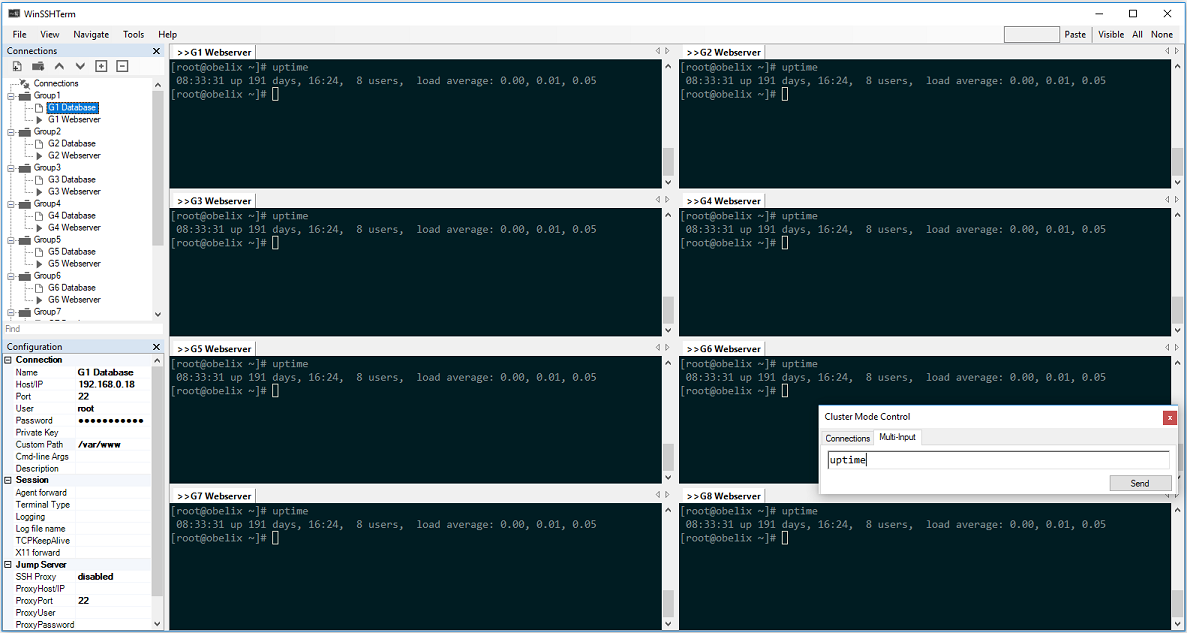Screen dimensions: 1187x633
Task: Click the Configuration panel scrollbar down arrow
Action: (x=157, y=625)
